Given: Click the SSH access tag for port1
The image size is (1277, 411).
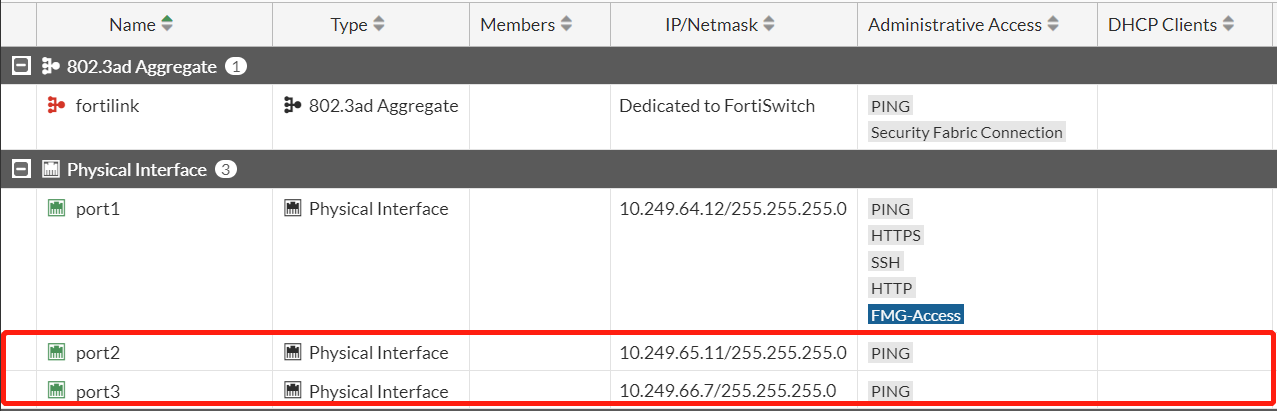Looking at the screenshot, I should click(886, 262).
